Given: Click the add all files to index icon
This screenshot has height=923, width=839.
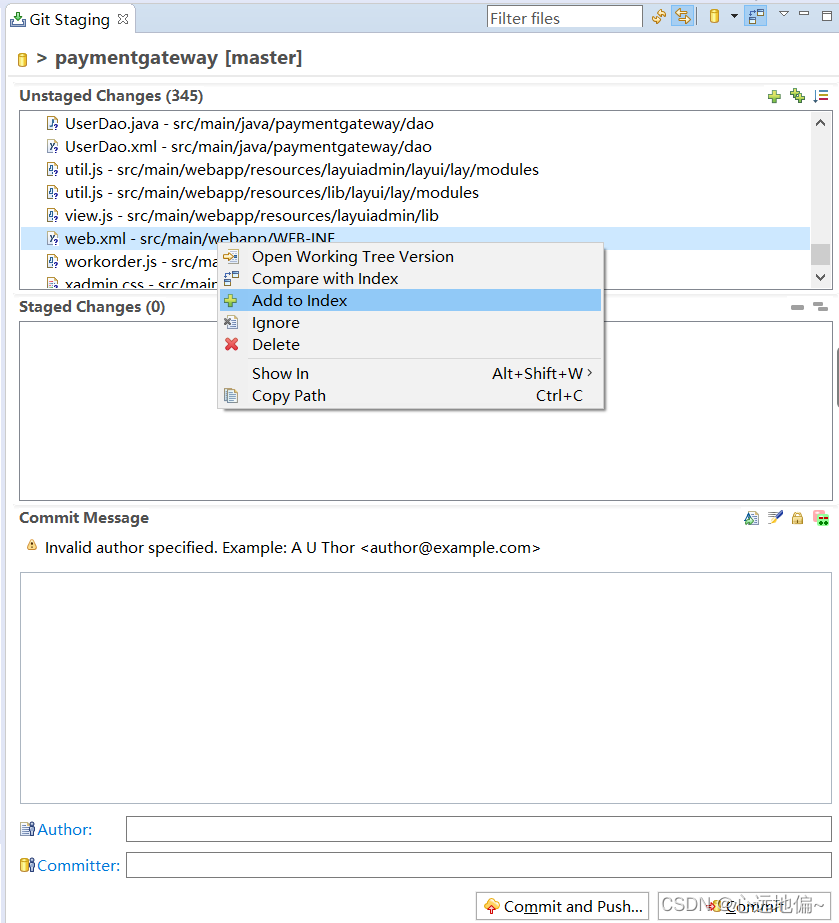Looking at the screenshot, I should coord(797,95).
